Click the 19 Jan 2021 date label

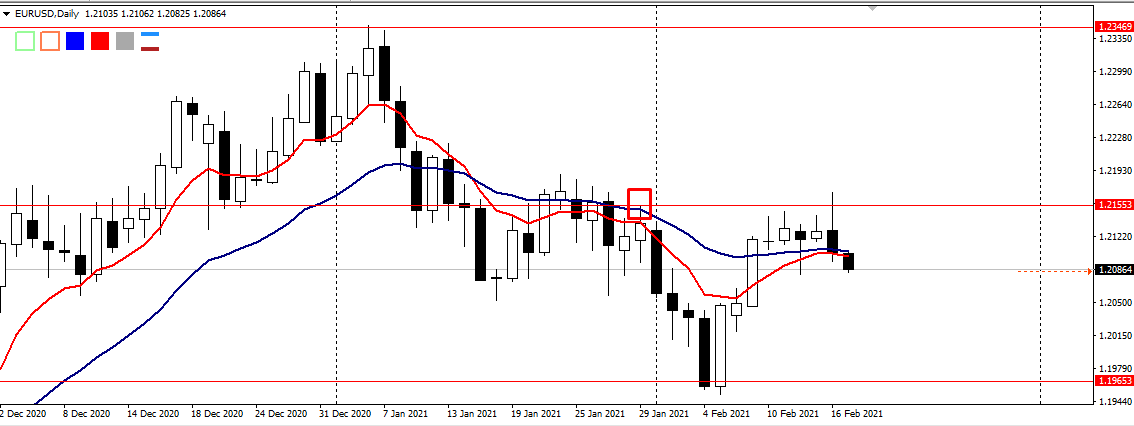click(x=537, y=414)
